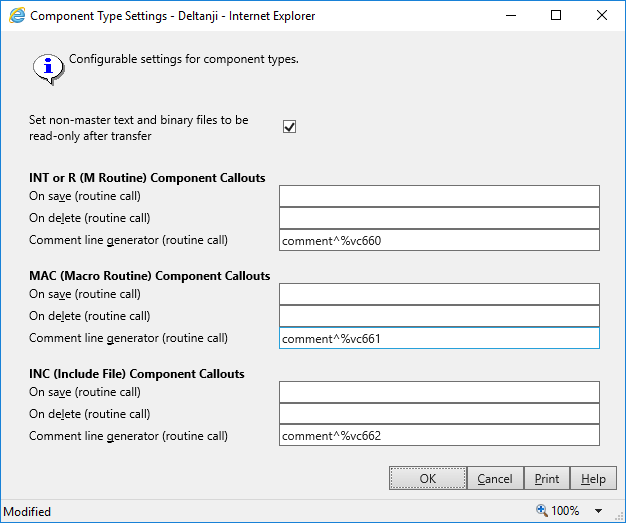Screen dimensions: 626x523
Task: Click the Internet Explorer icon in title bar
Action: tap(17, 16)
